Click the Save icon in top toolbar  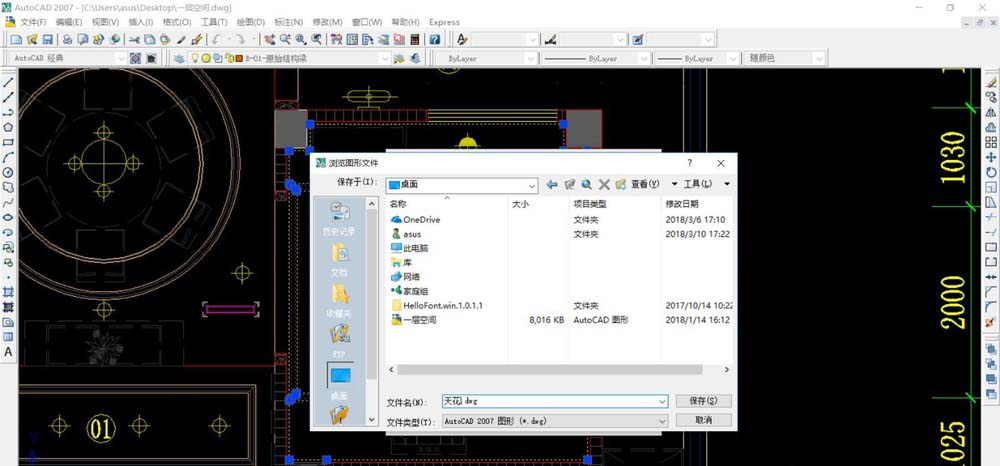click(x=46, y=39)
